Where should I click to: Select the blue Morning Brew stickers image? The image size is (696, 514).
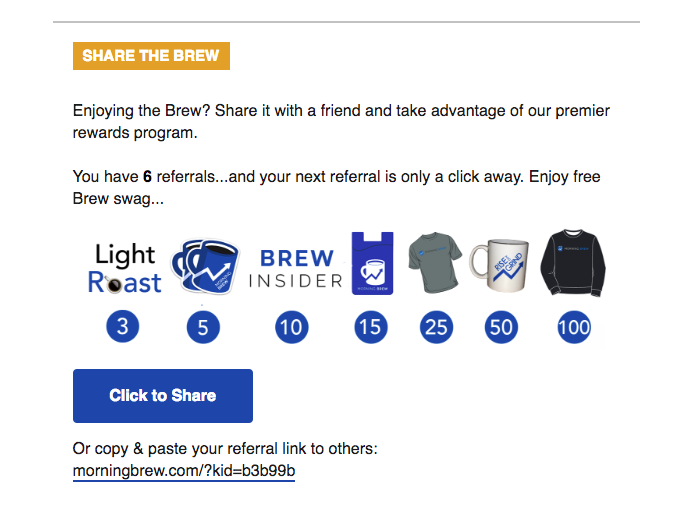[205, 266]
